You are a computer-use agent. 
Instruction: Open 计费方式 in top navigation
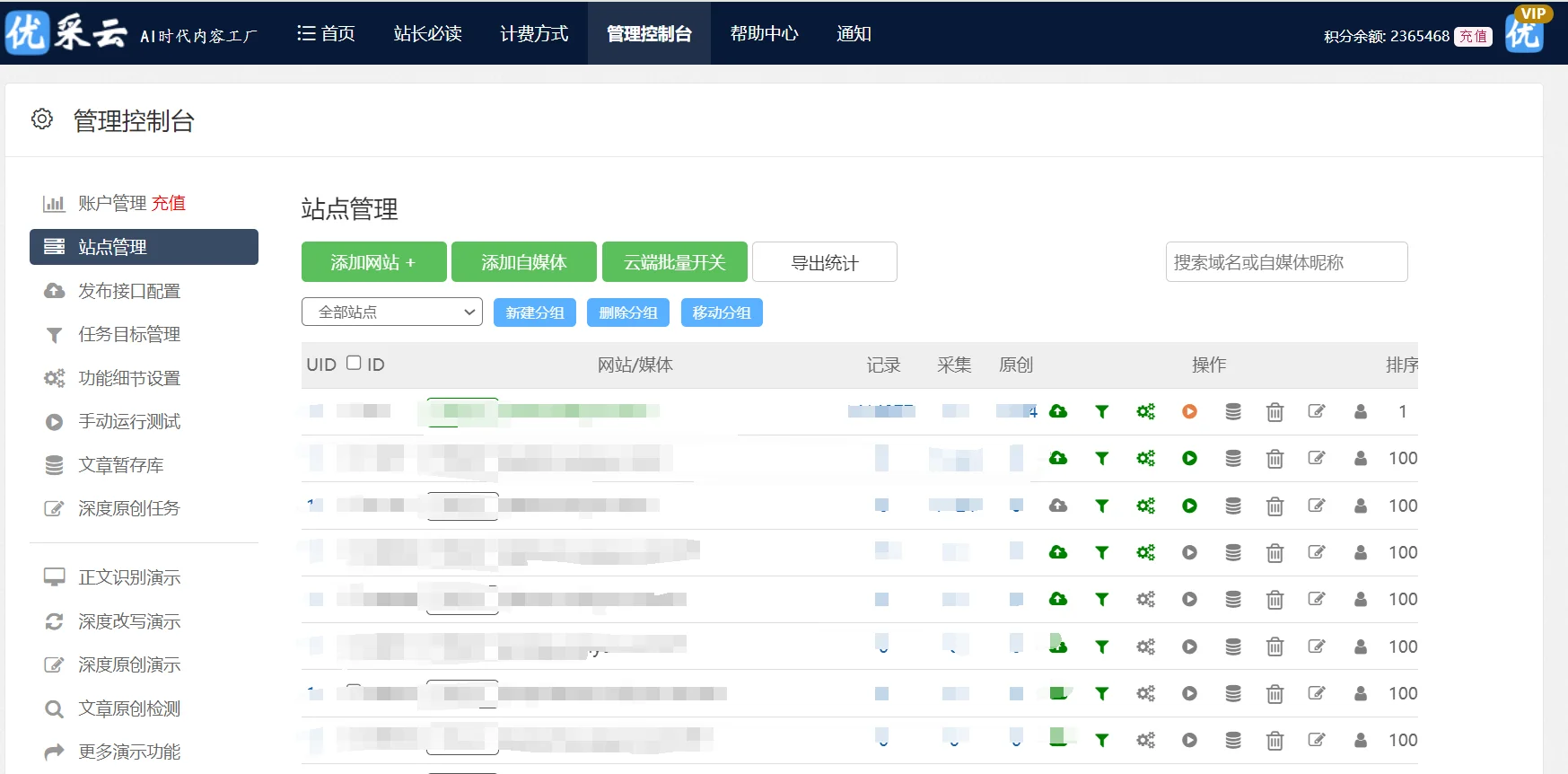pyautogui.click(x=534, y=33)
